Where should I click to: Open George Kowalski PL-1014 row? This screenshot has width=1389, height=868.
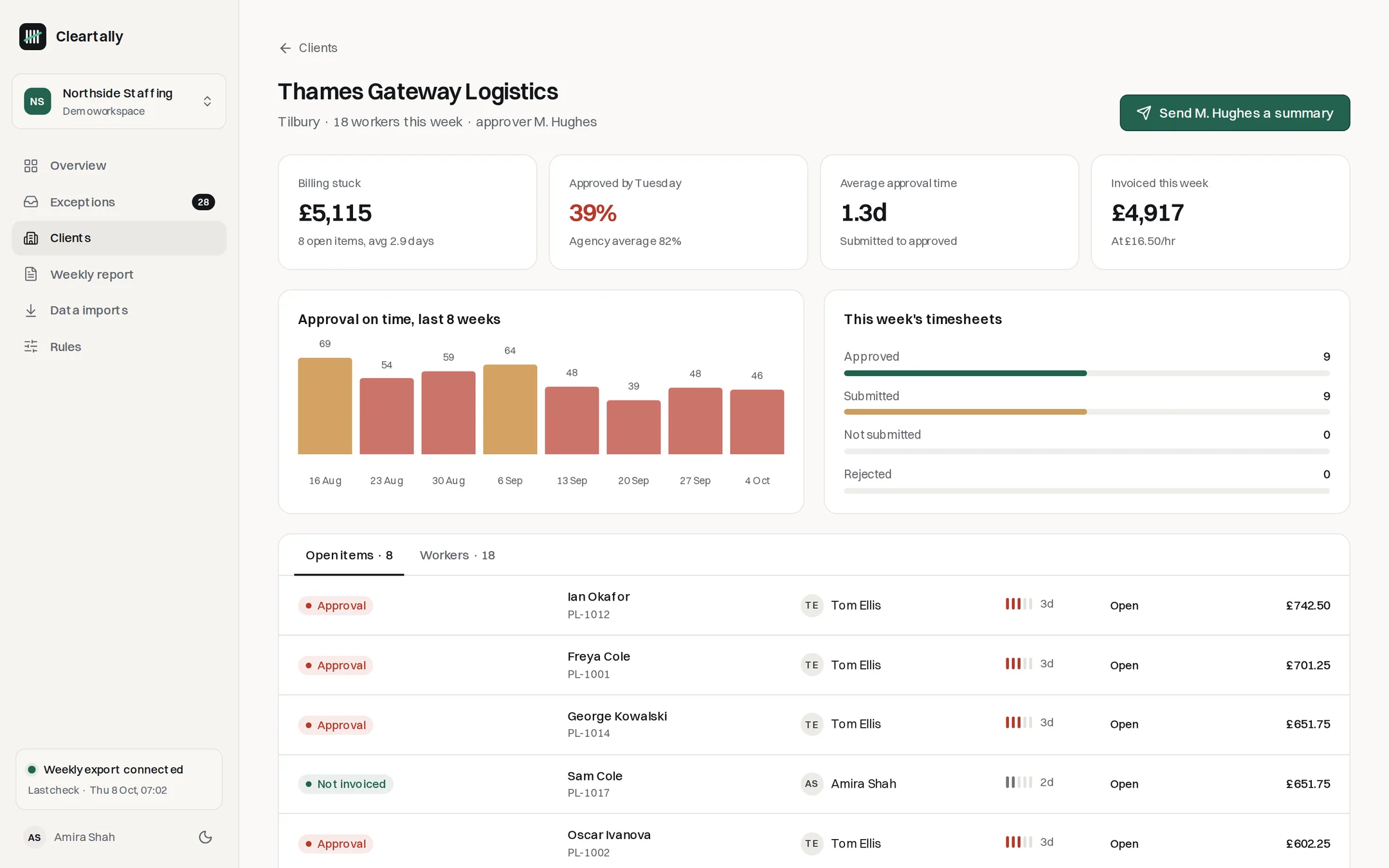tap(813, 725)
